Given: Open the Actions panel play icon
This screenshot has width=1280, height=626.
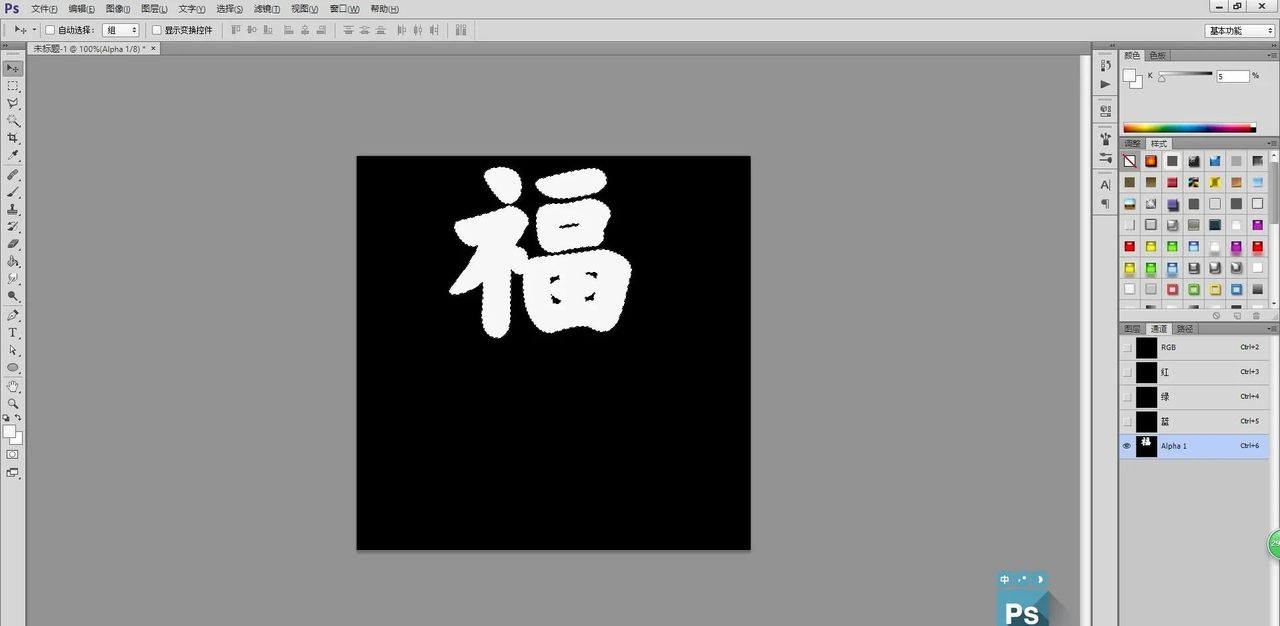Looking at the screenshot, I should [1105, 84].
